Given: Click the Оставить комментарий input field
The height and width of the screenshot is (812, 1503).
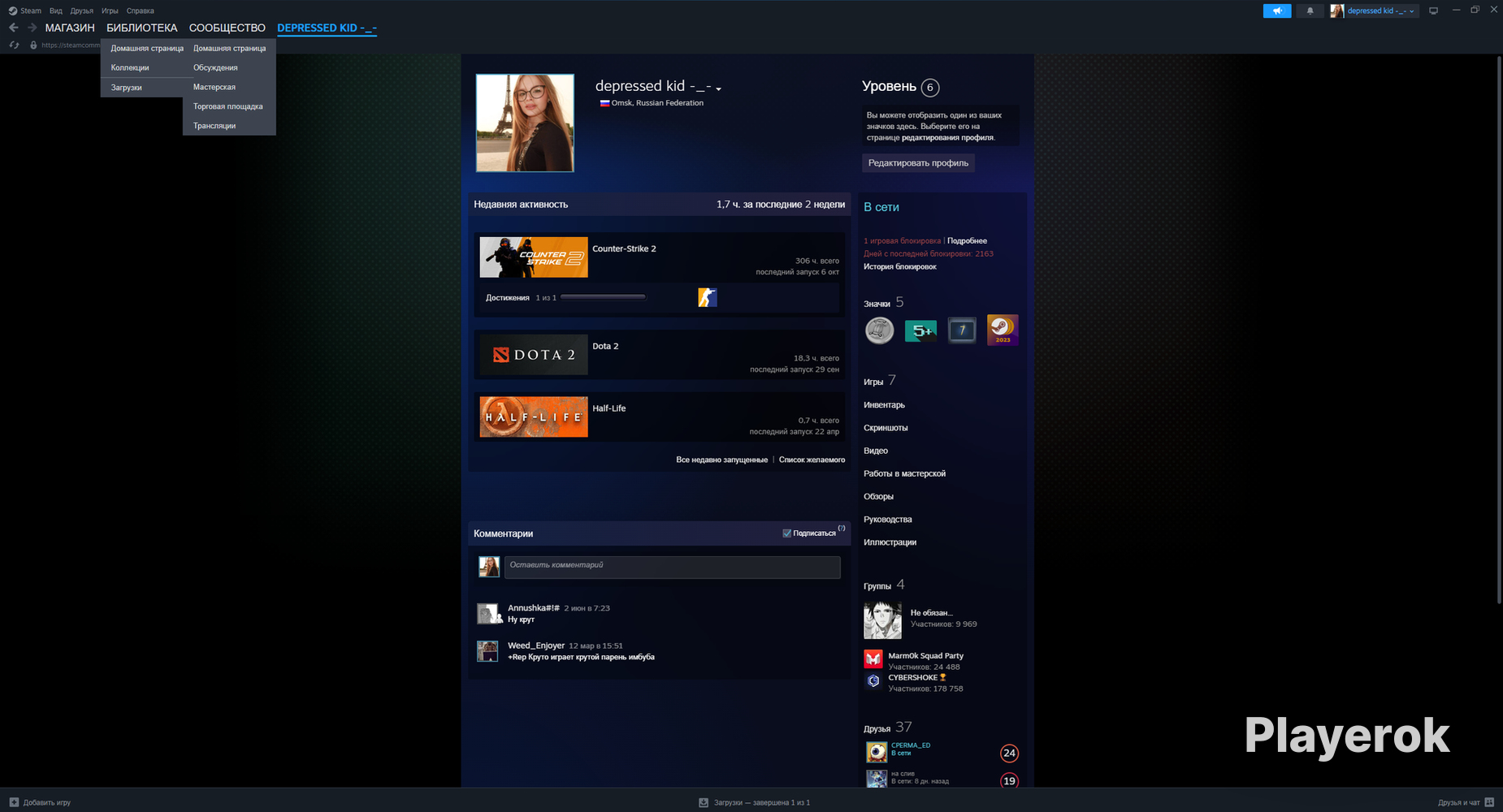Looking at the screenshot, I should [672, 567].
